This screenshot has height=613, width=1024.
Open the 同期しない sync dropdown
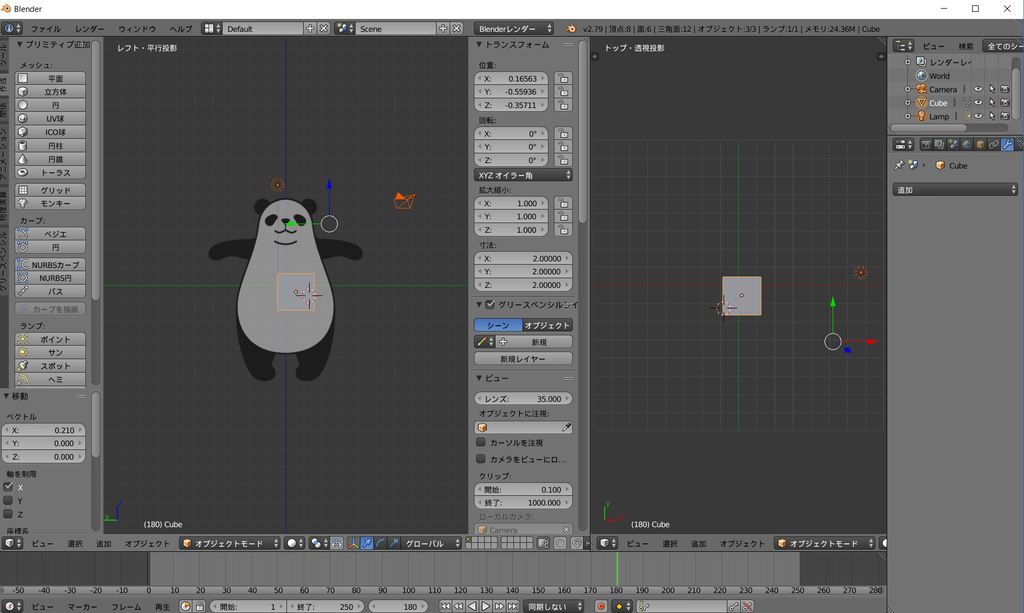(554, 606)
